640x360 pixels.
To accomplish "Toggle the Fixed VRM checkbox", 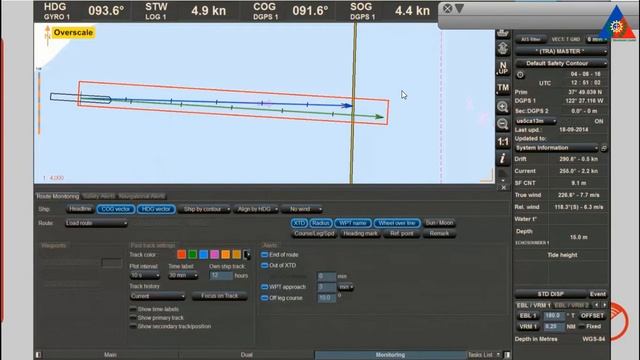I will [x=582, y=327].
